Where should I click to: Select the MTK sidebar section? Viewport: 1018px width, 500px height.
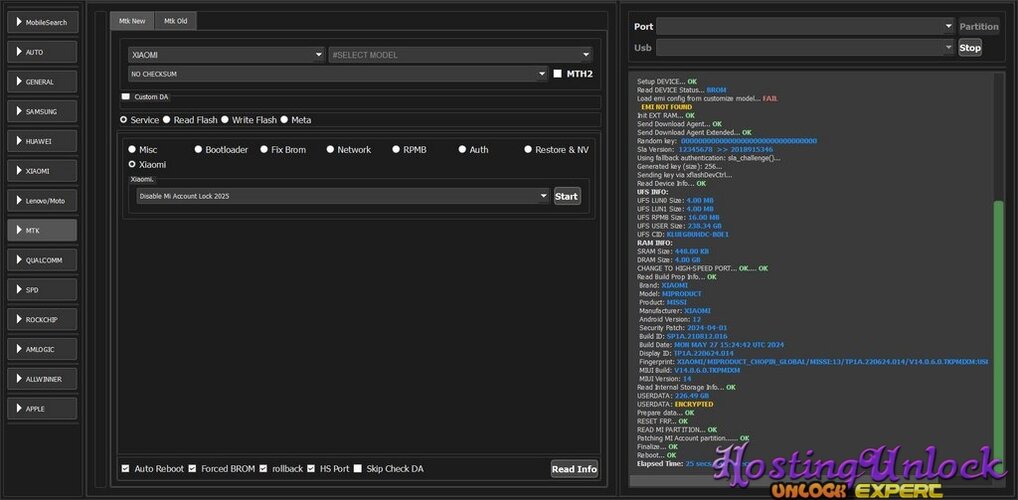click(x=42, y=231)
